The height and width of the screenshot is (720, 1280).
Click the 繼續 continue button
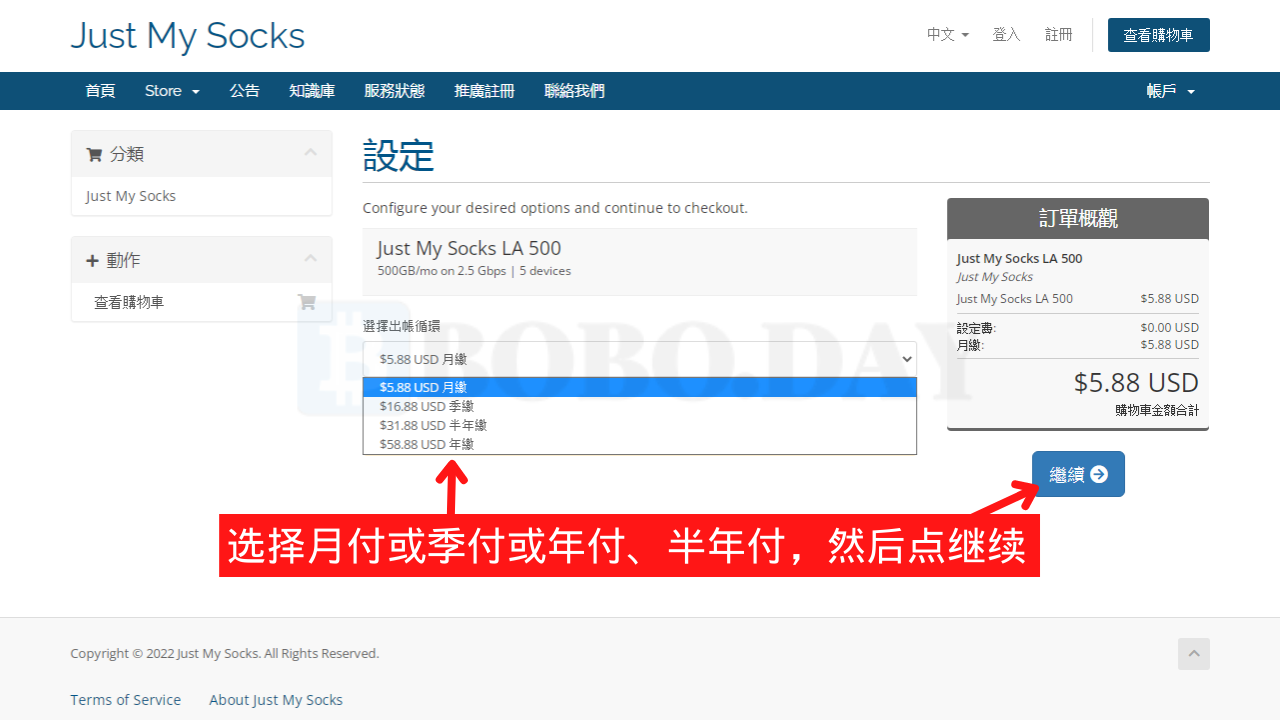[x=1078, y=474]
